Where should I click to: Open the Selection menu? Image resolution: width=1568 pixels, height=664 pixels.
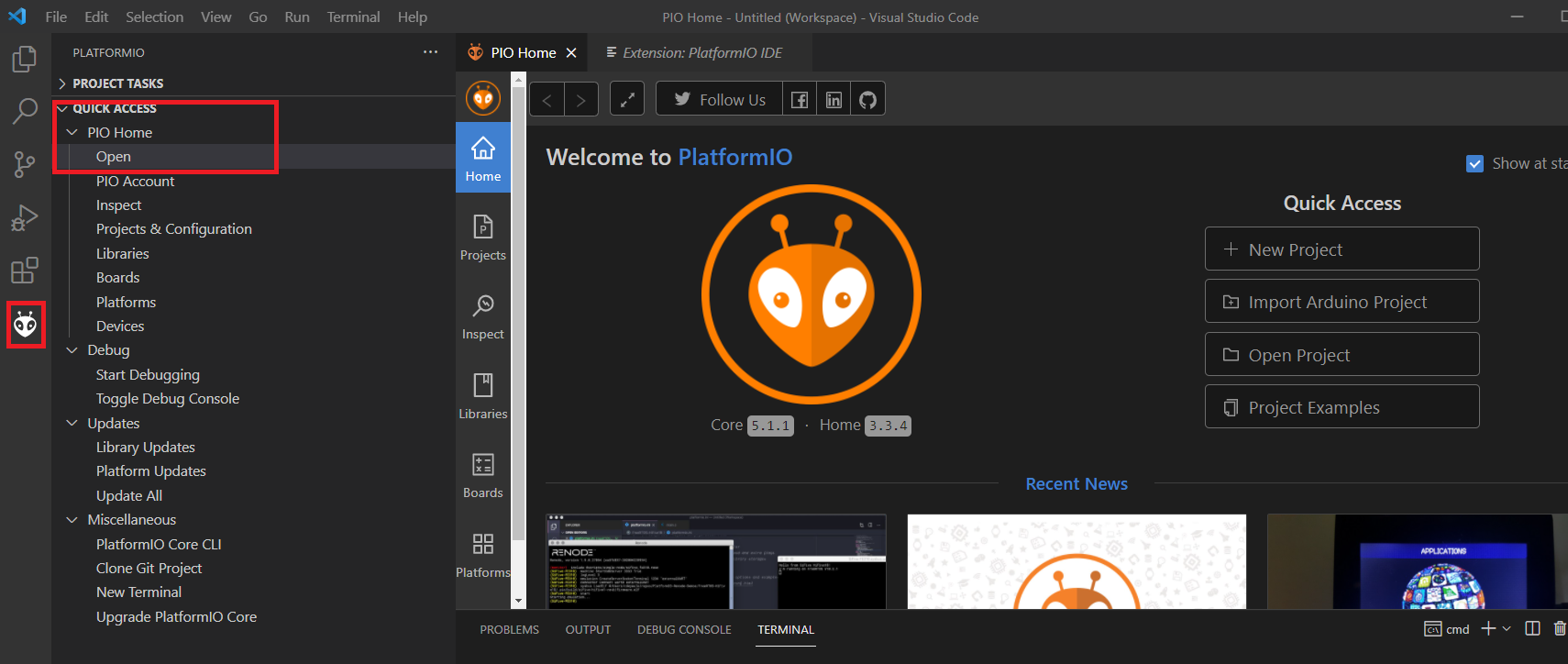tap(154, 17)
